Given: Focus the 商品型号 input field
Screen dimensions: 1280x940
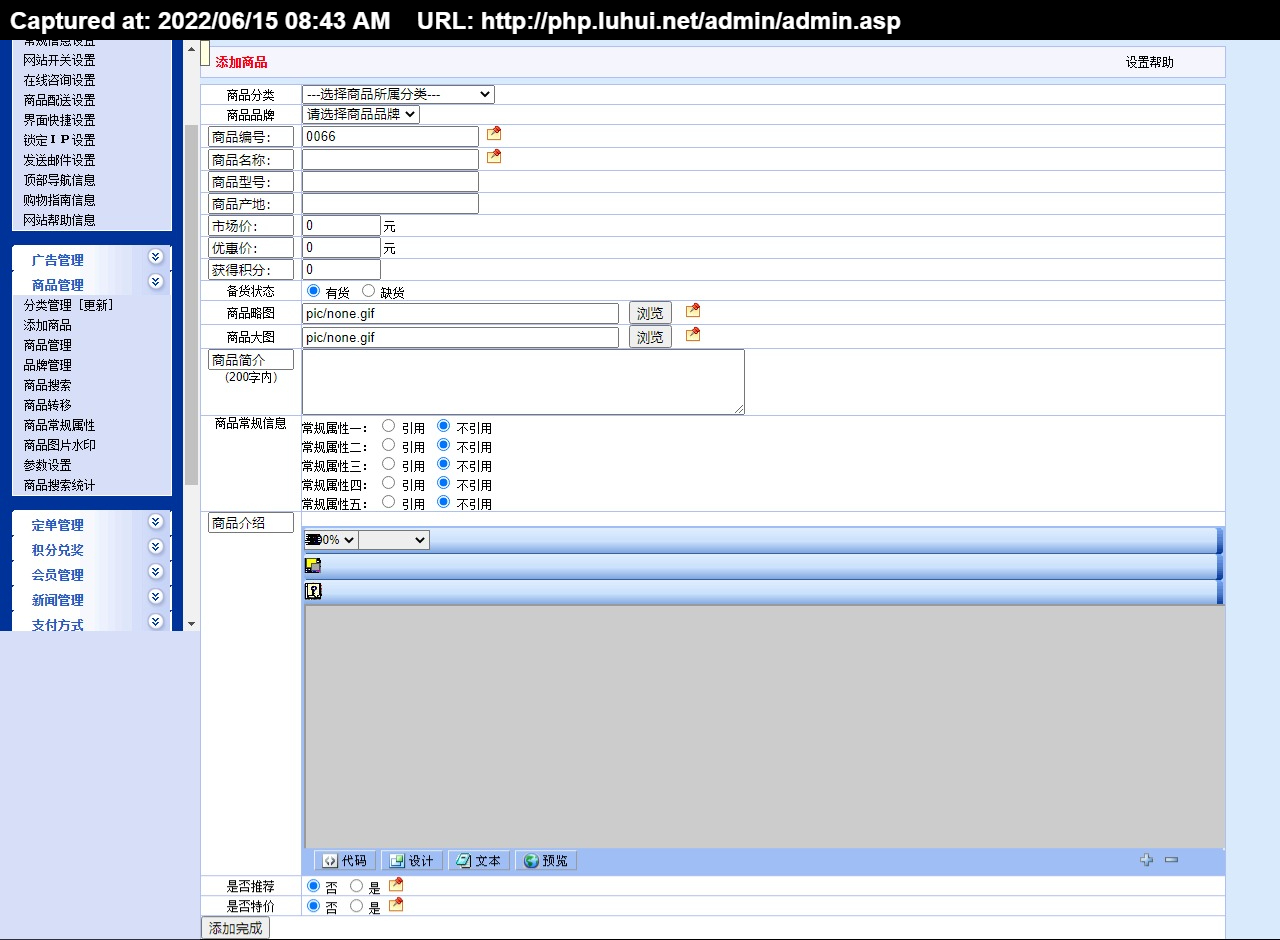Looking at the screenshot, I should [390, 181].
